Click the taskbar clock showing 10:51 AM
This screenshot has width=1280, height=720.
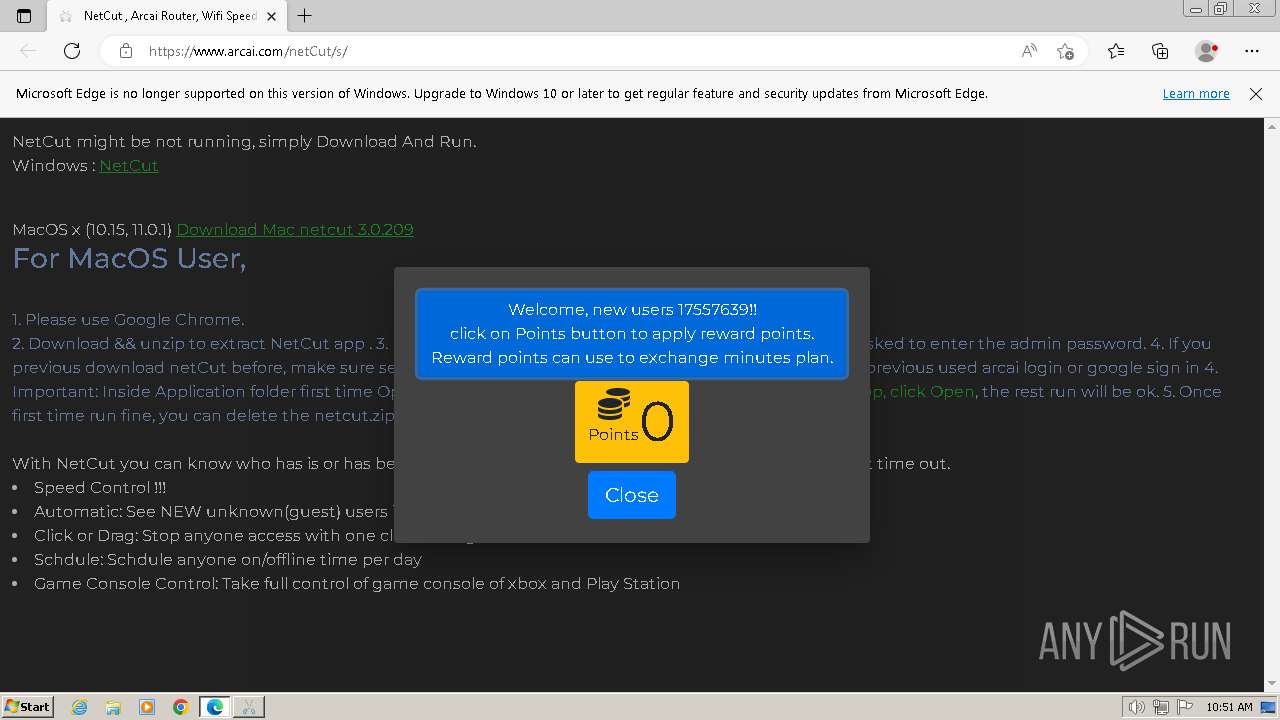pyautogui.click(x=1229, y=707)
